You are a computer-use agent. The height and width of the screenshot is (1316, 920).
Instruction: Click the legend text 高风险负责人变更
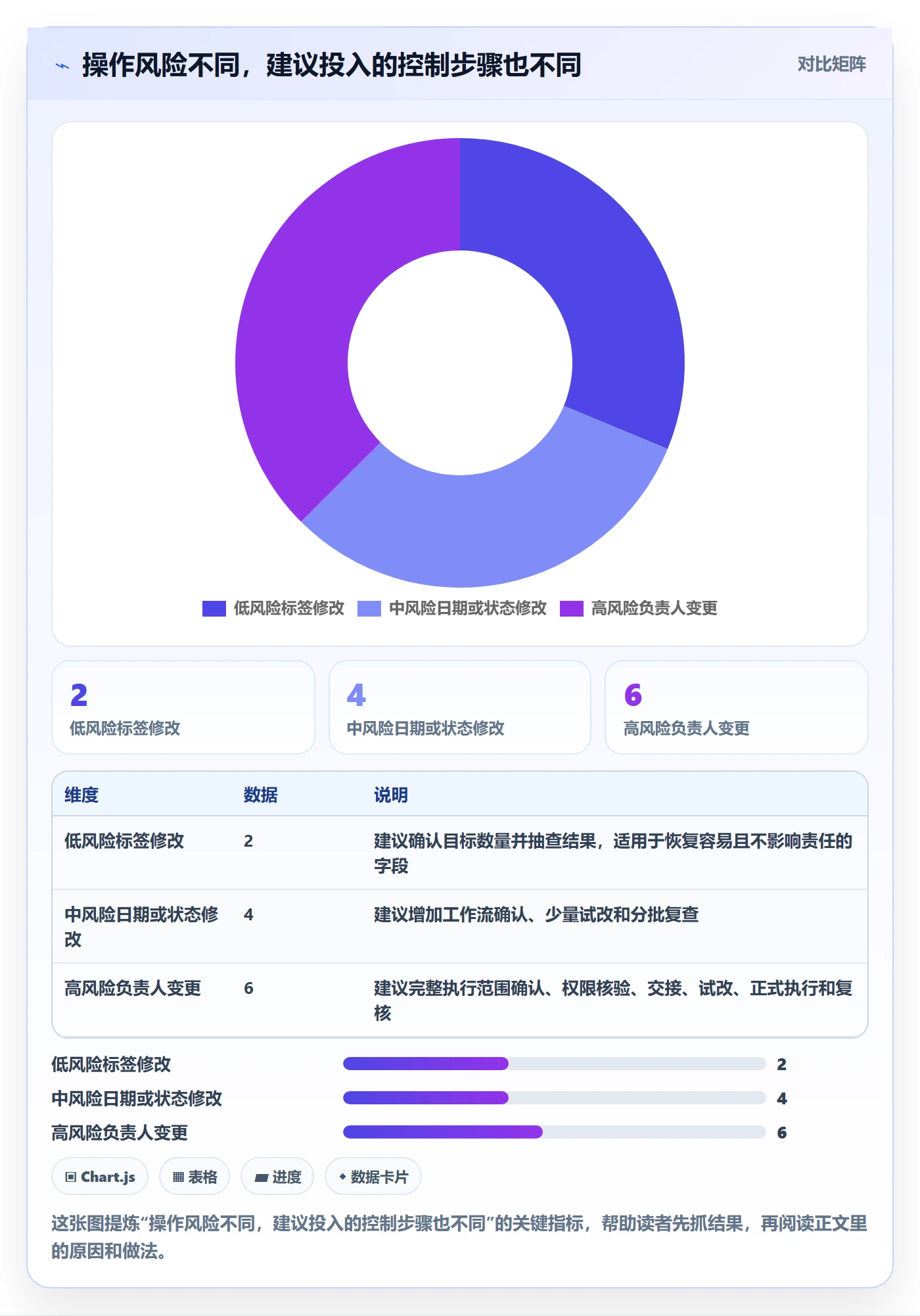click(x=655, y=608)
